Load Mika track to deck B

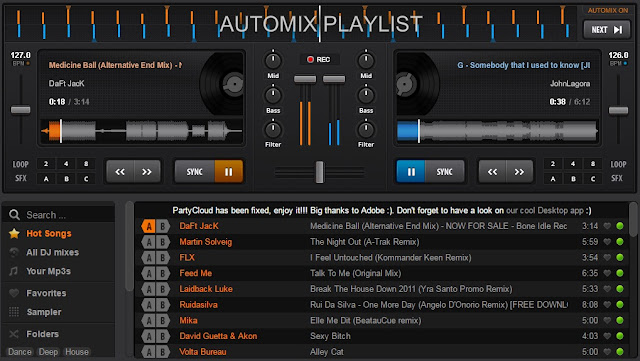click(x=162, y=321)
